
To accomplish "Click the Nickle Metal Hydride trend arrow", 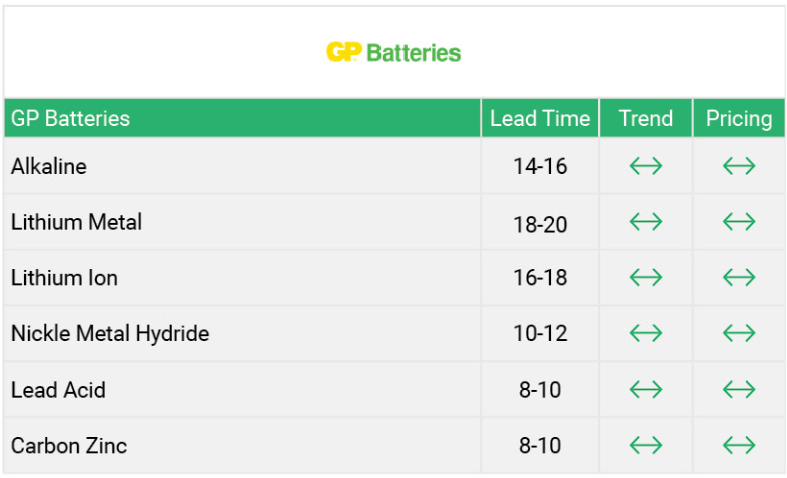I will click(x=646, y=333).
